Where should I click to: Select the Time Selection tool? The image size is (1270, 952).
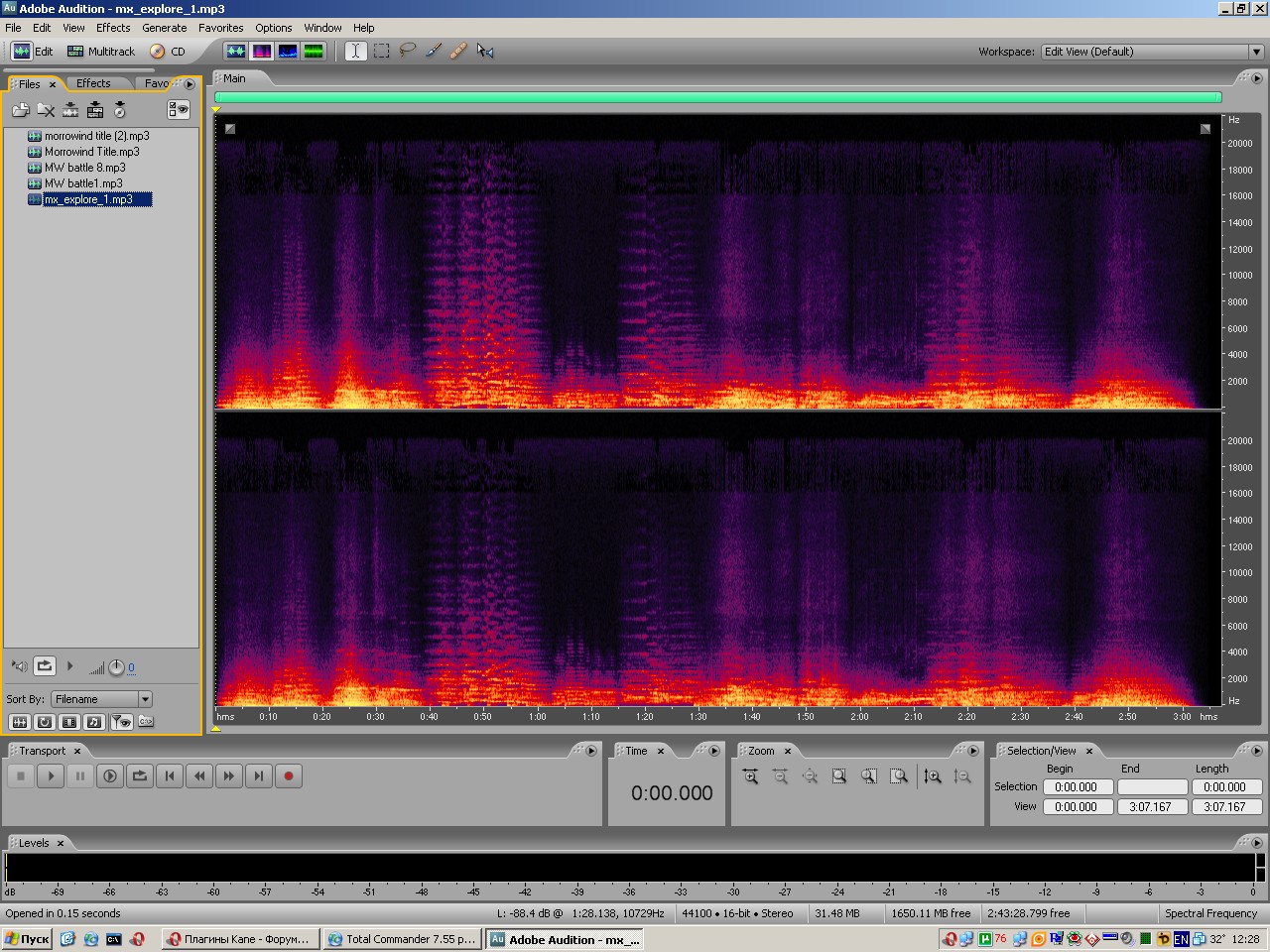click(x=356, y=51)
